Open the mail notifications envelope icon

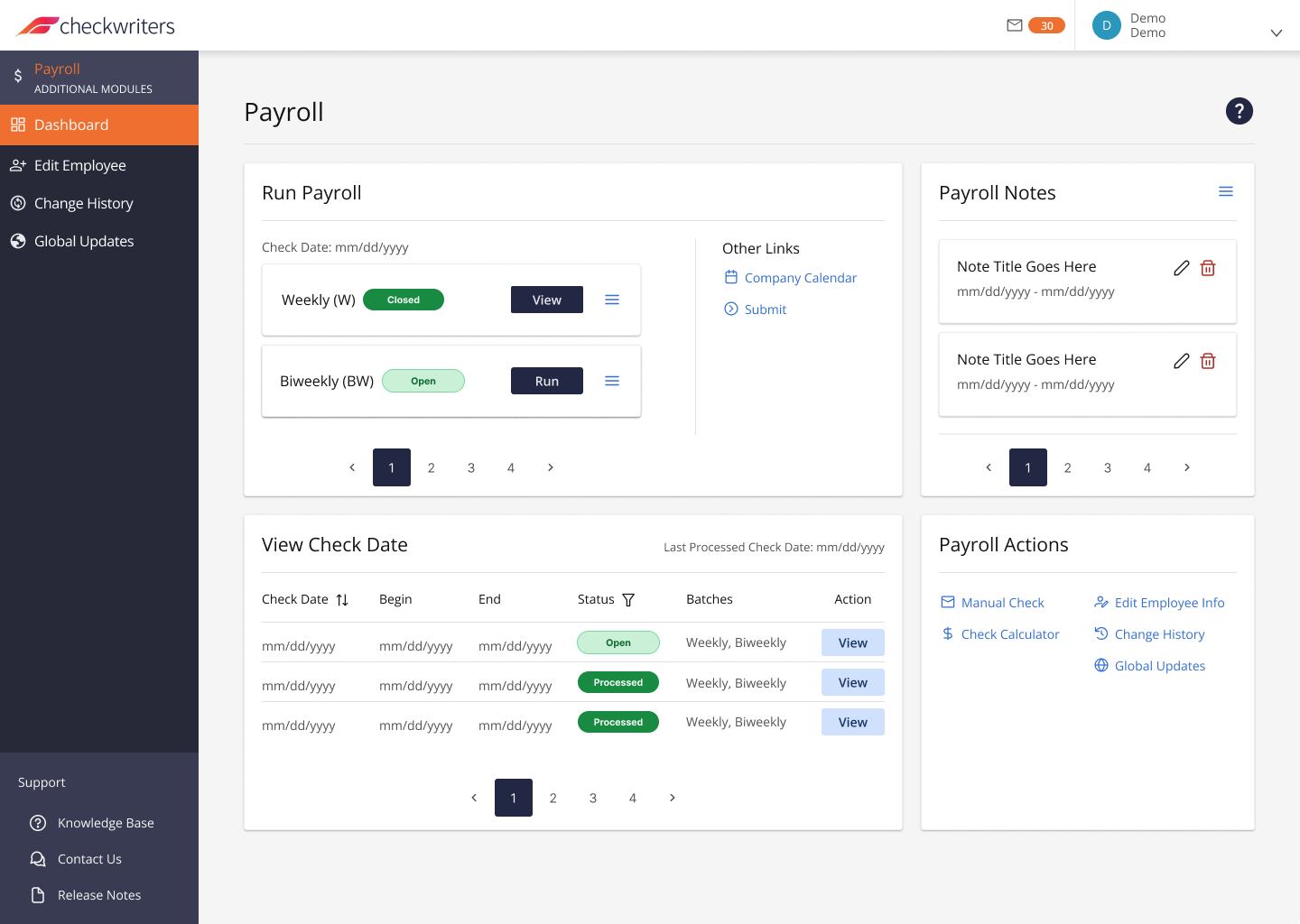[x=1015, y=25]
